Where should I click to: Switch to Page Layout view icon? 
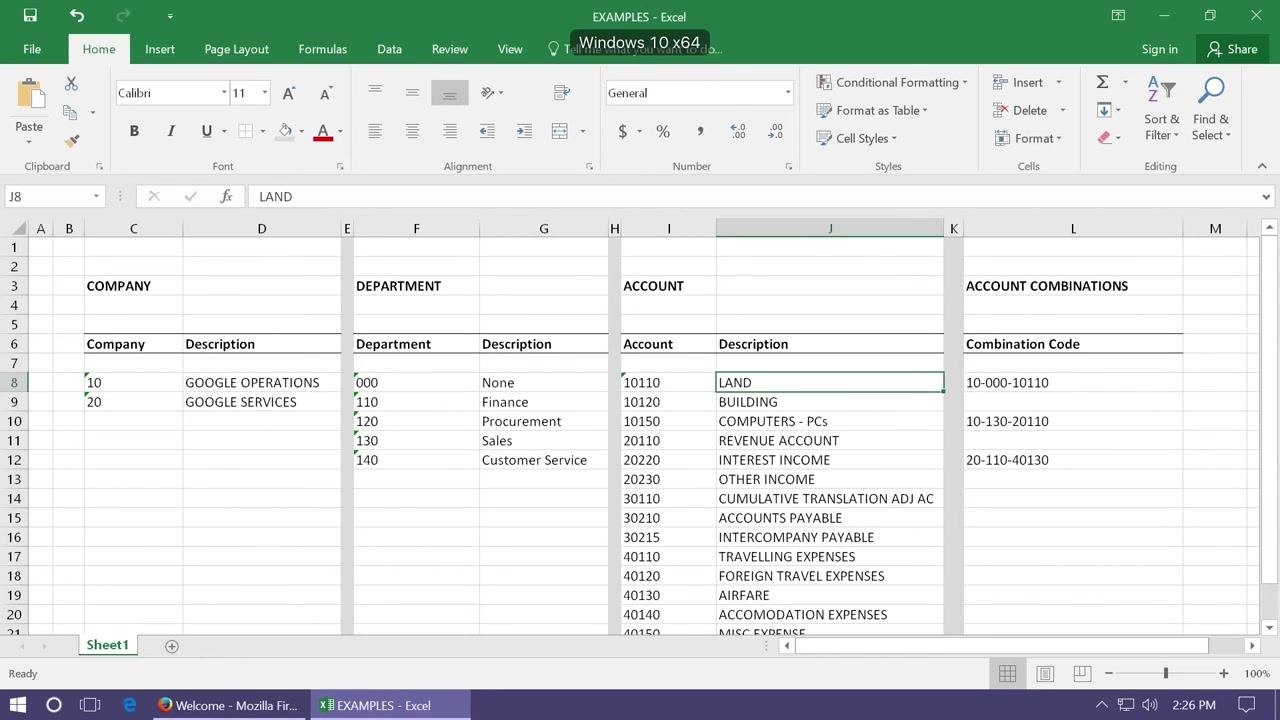pos(1045,674)
